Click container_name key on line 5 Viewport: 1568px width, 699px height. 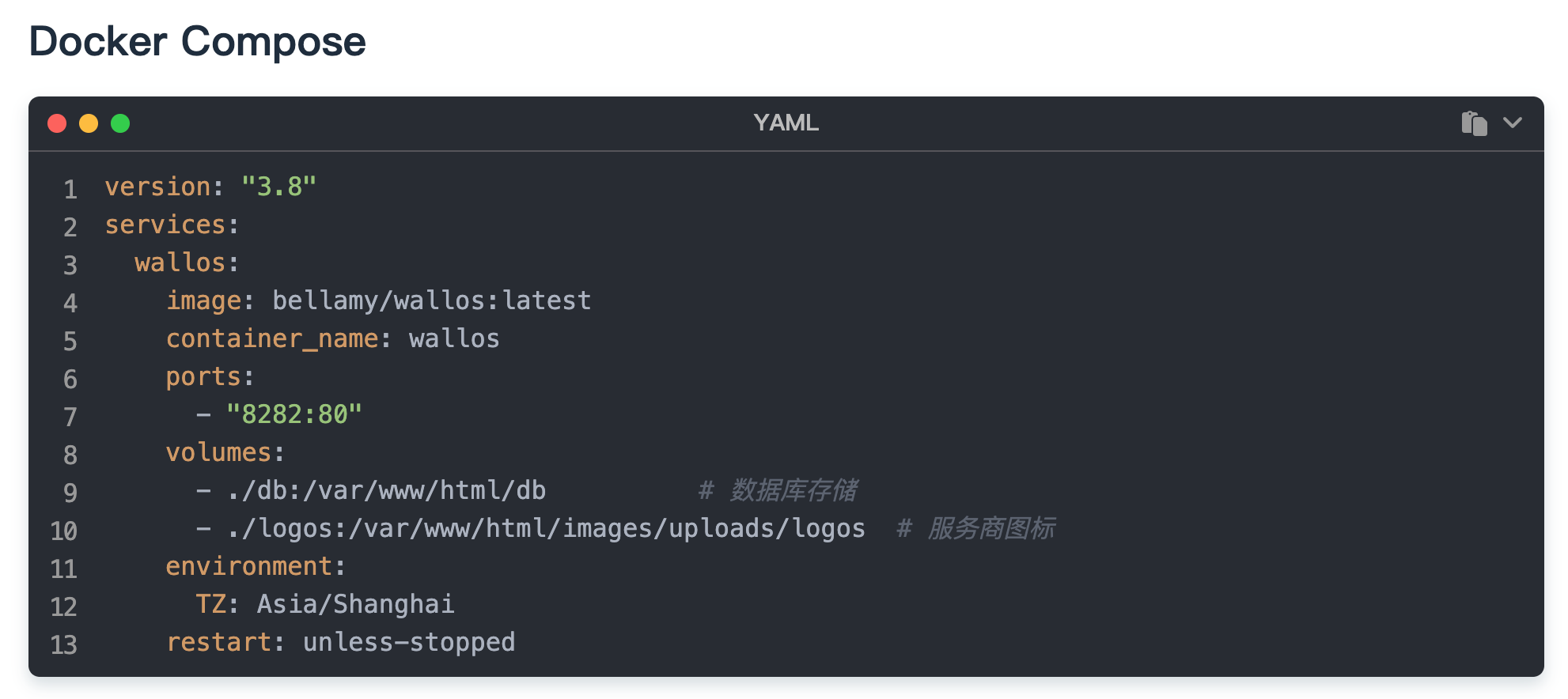tap(272, 338)
